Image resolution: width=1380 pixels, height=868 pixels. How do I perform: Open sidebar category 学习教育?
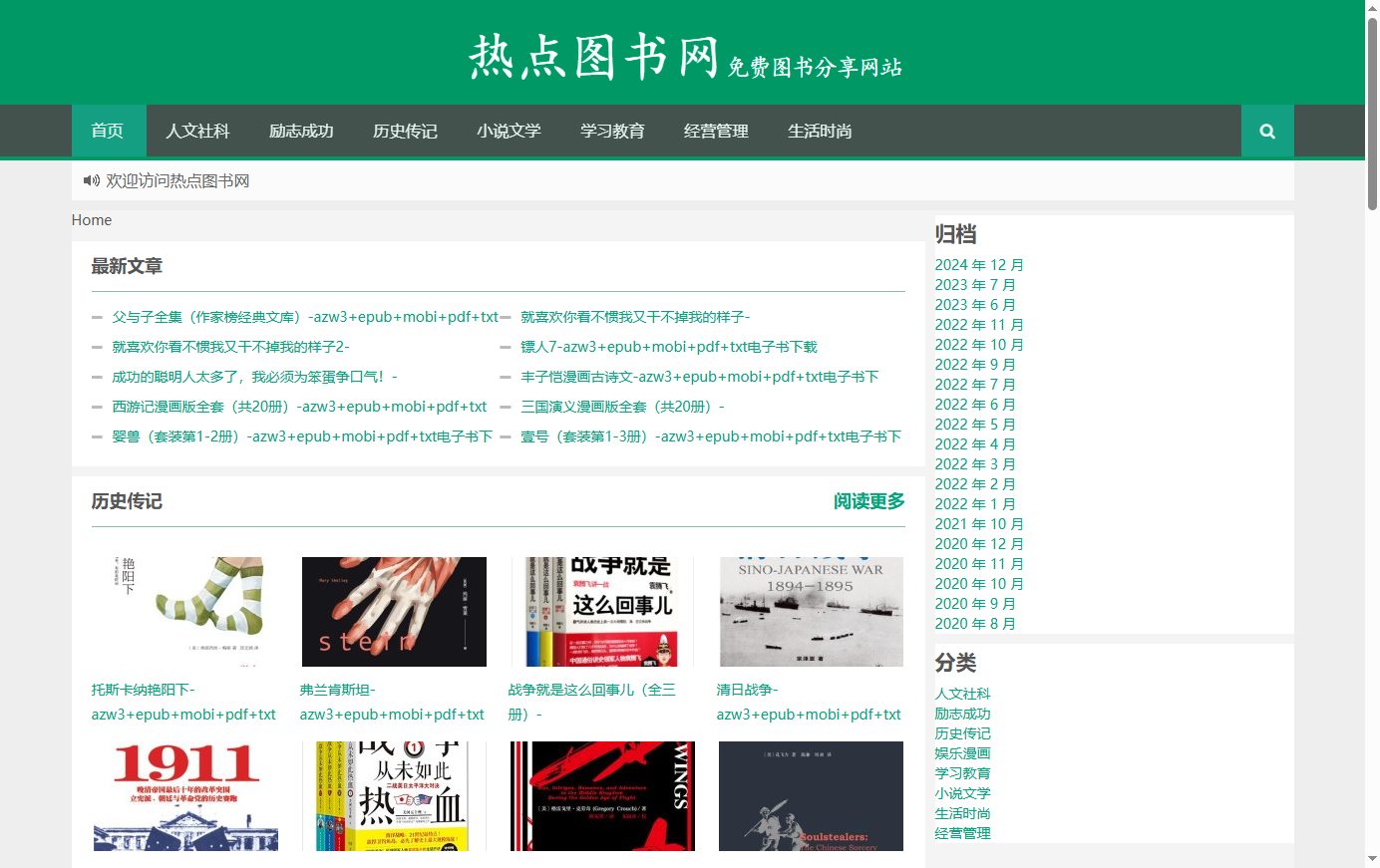963,773
